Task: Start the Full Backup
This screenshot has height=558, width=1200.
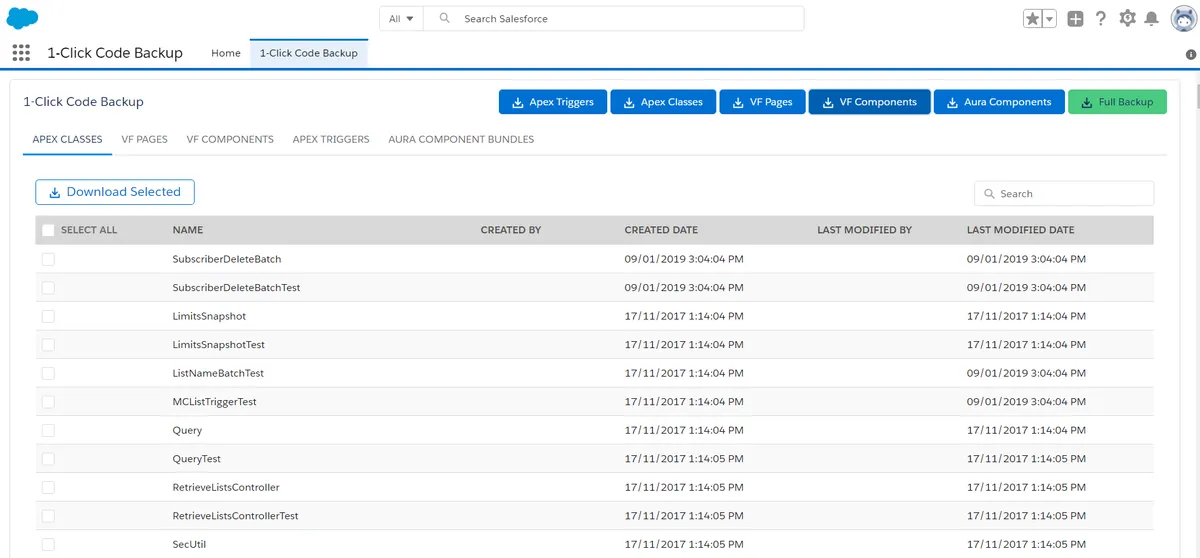Action: (1117, 102)
